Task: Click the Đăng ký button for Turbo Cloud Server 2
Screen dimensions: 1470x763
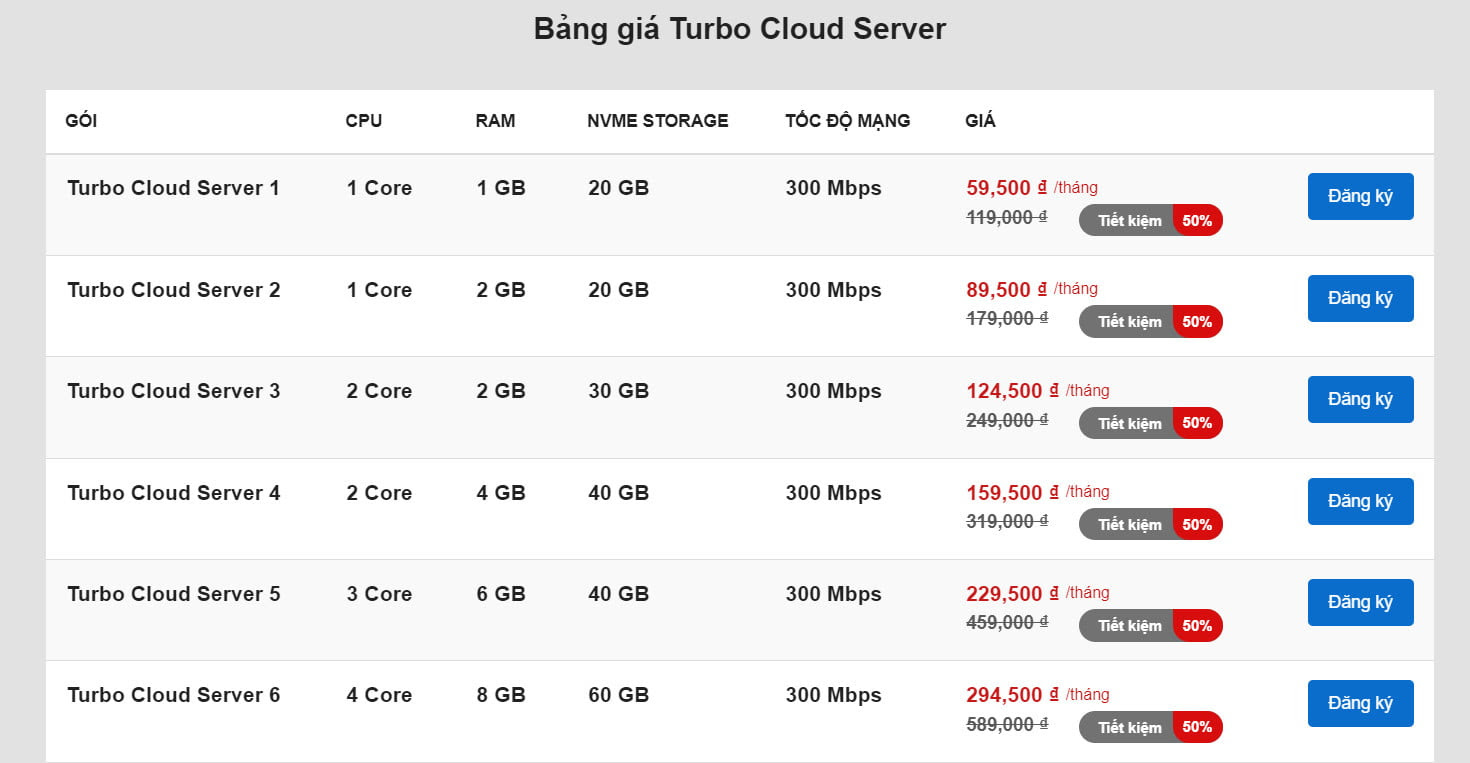Action: point(1360,298)
